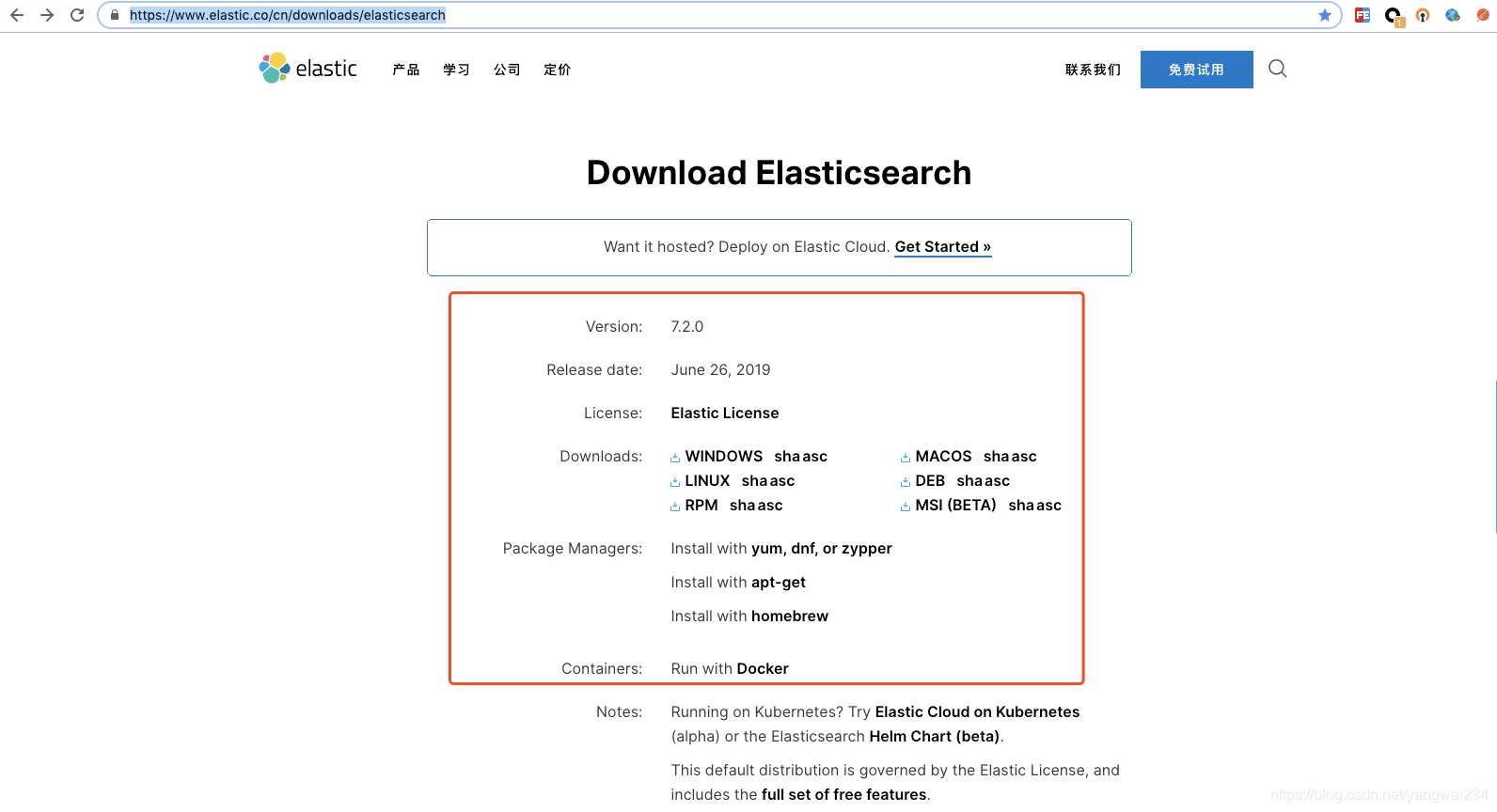This screenshot has height=812, width=1497.
Task: Open the sha link for MSI (BETA)
Action: [1021, 505]
